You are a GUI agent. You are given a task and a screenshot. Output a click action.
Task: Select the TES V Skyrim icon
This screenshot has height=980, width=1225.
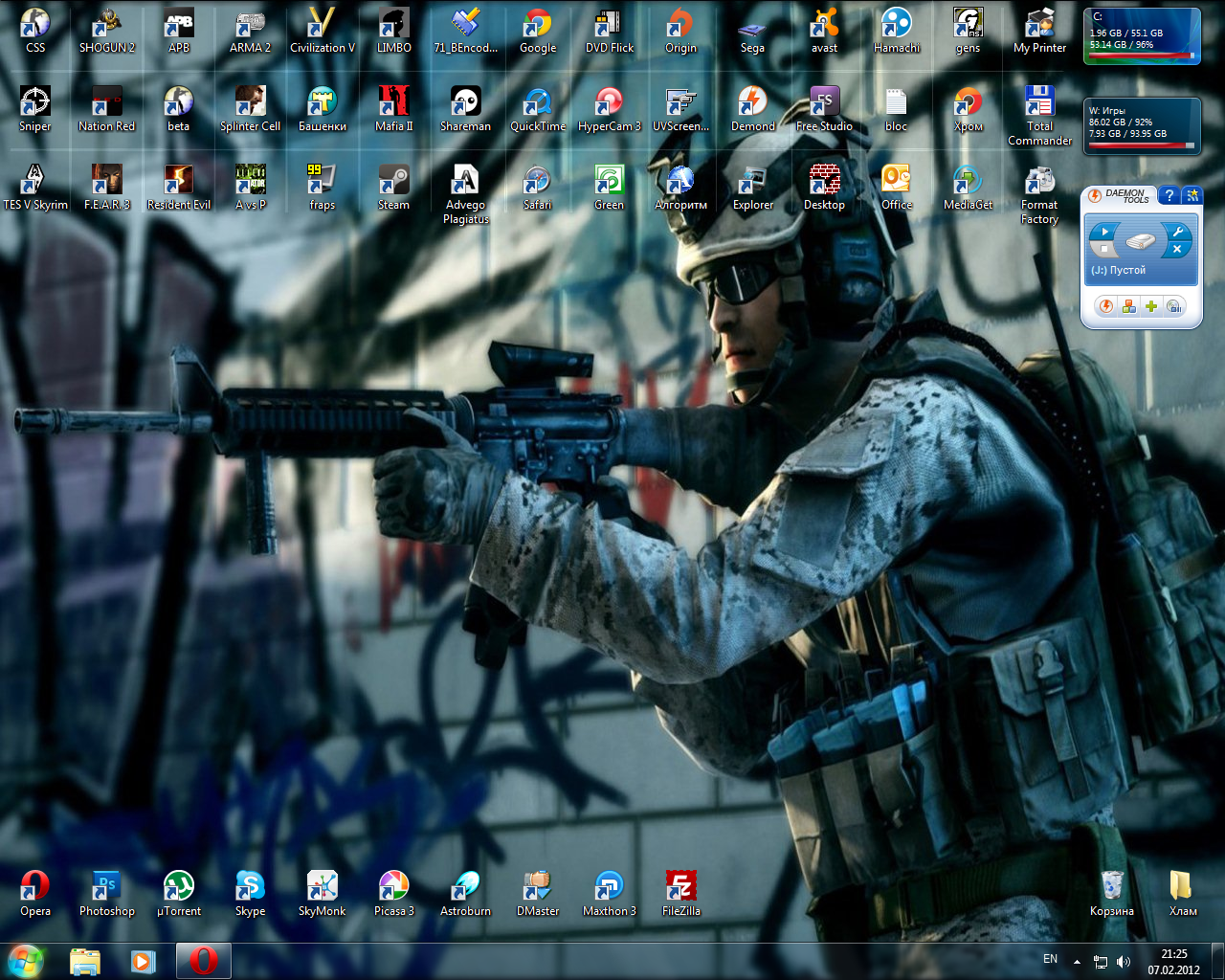[x=35, y=188]
